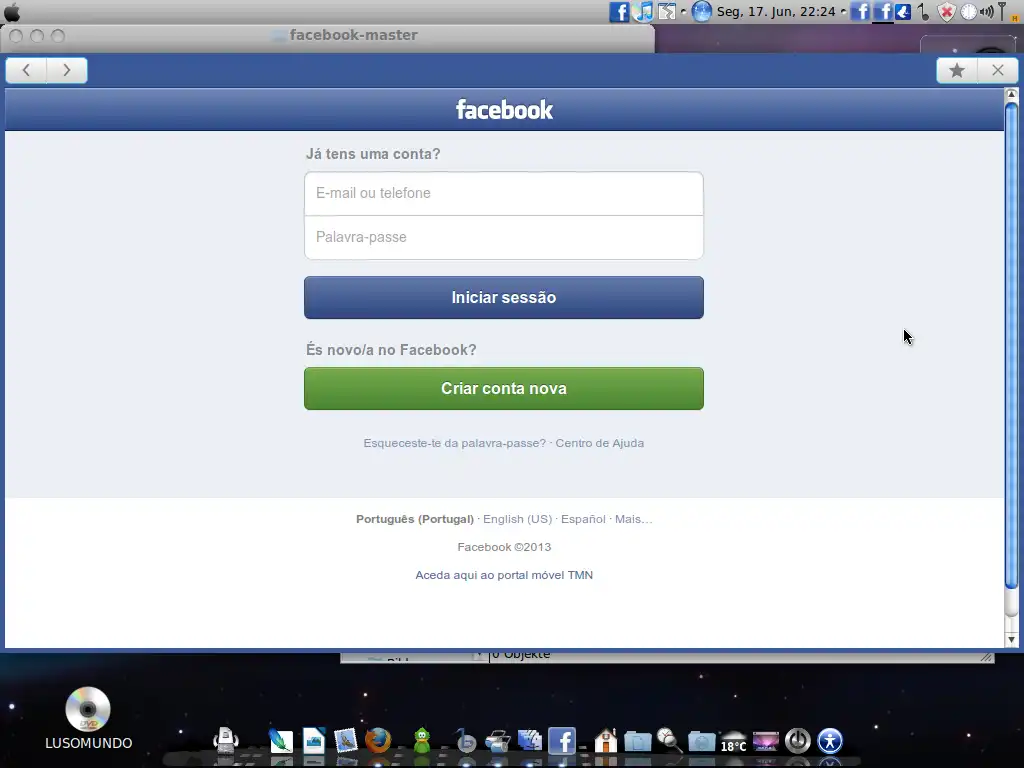Click the USB drive icon in dock
Screen dimensions: 1024x768
[x=226, y=741]
